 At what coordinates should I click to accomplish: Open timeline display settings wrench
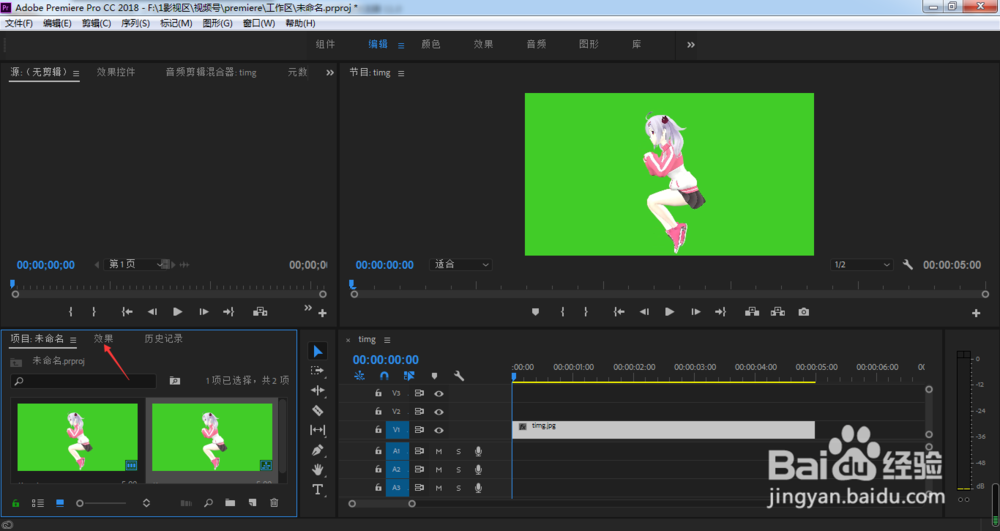click(459, 375)
